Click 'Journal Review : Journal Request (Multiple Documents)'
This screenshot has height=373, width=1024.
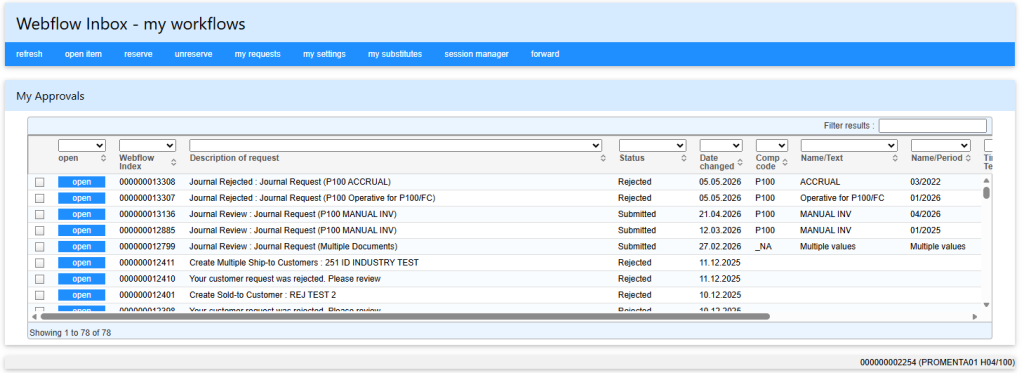click(x=293, y=247)
